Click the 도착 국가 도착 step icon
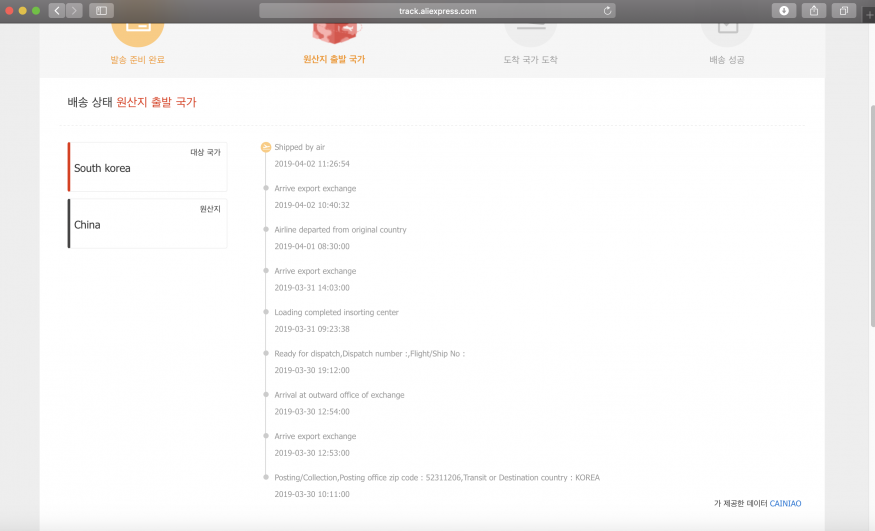875x531 pixels. (530, 33)
